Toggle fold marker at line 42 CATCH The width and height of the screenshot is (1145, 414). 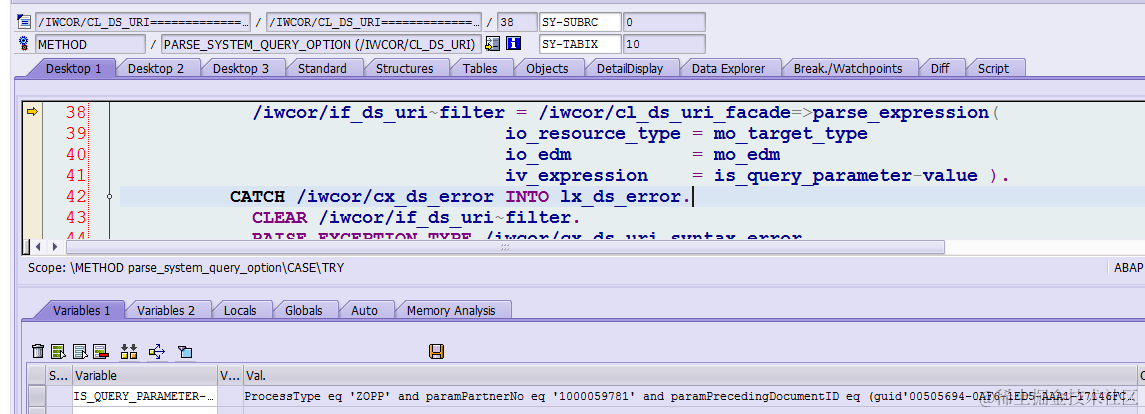pyautogui.click(x=109, y=196)
